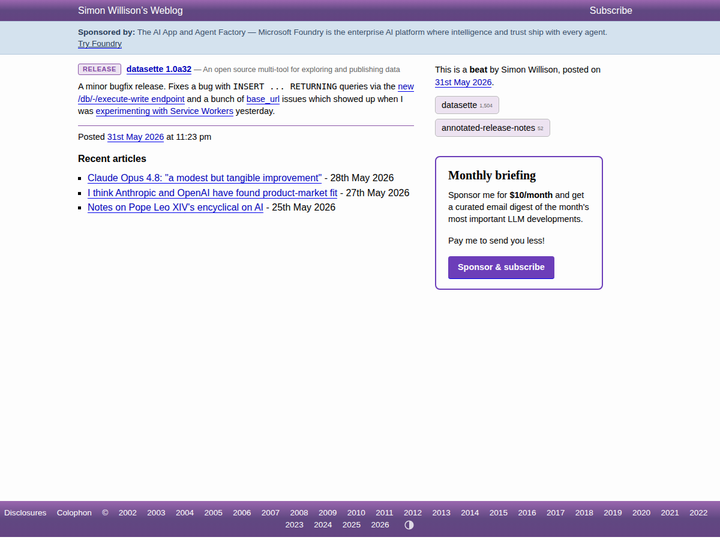Open the 2023 archive year
Image resolution: width=720 pixels, height=540 pixels.
[x=294, y=525]
